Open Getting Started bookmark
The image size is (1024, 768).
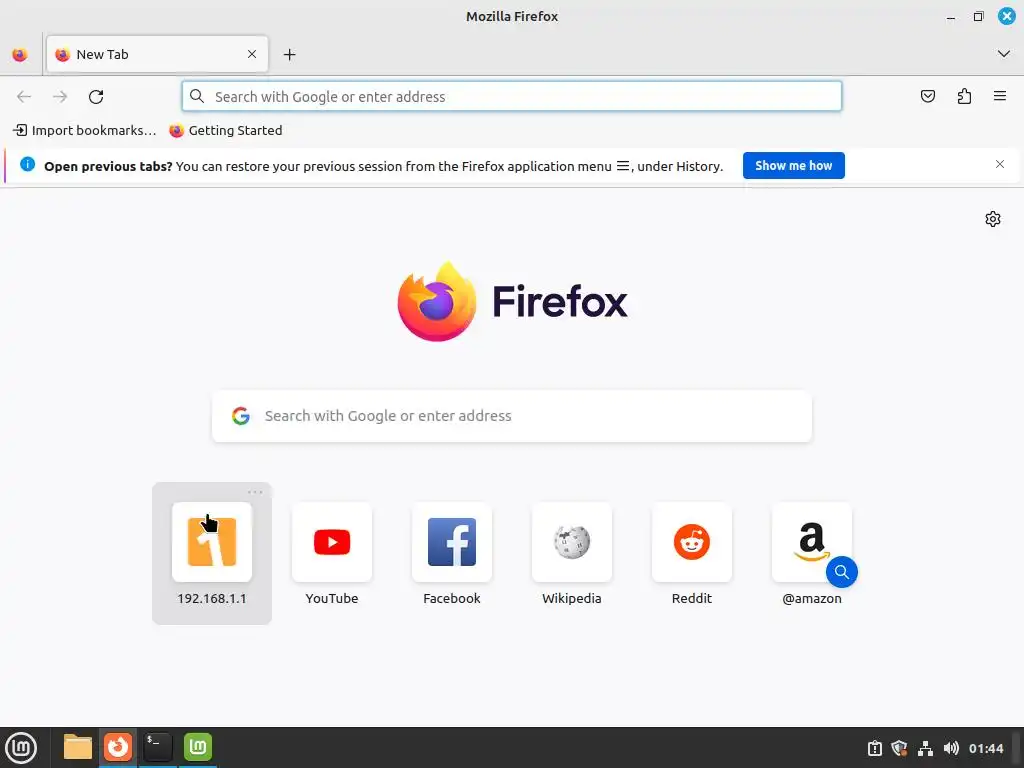click(226, 131)
